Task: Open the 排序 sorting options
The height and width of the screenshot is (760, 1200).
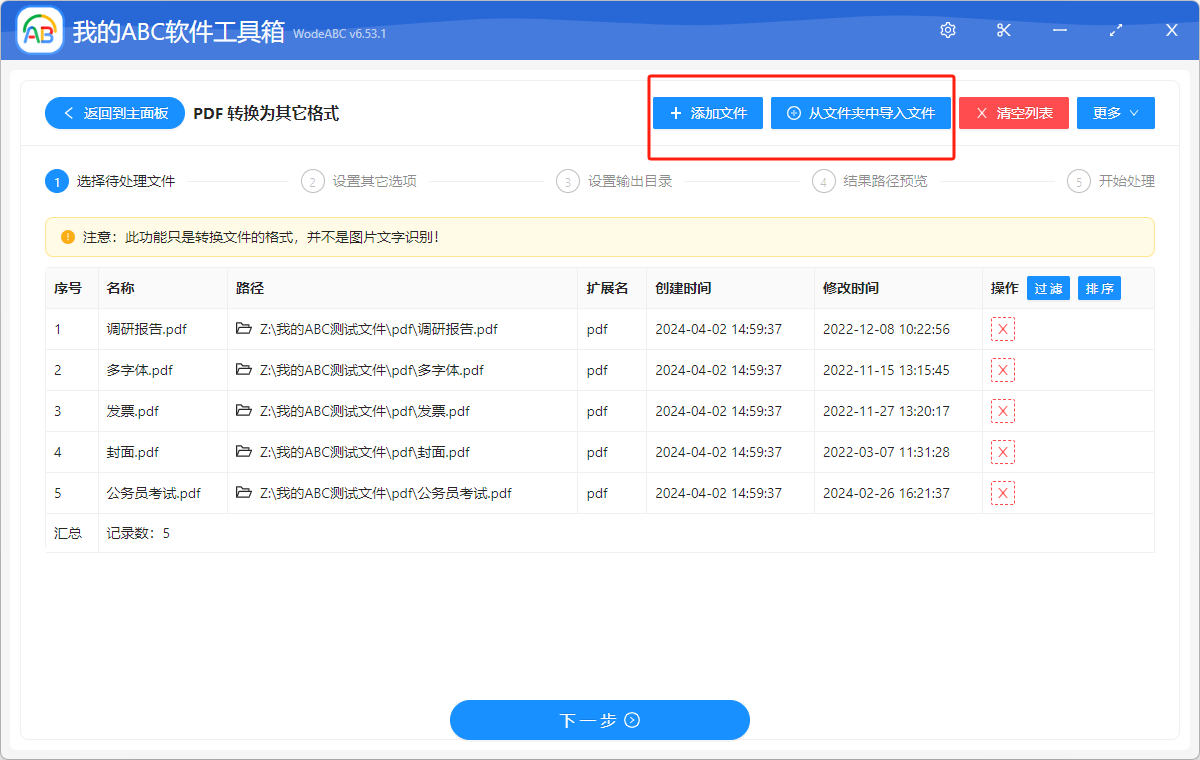Action: pyautogui.click(x=1099, y=287)
